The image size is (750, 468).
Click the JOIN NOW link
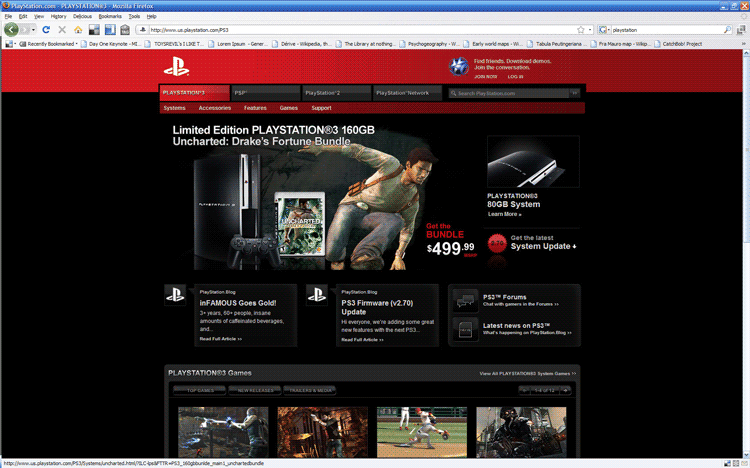[485, 77]
